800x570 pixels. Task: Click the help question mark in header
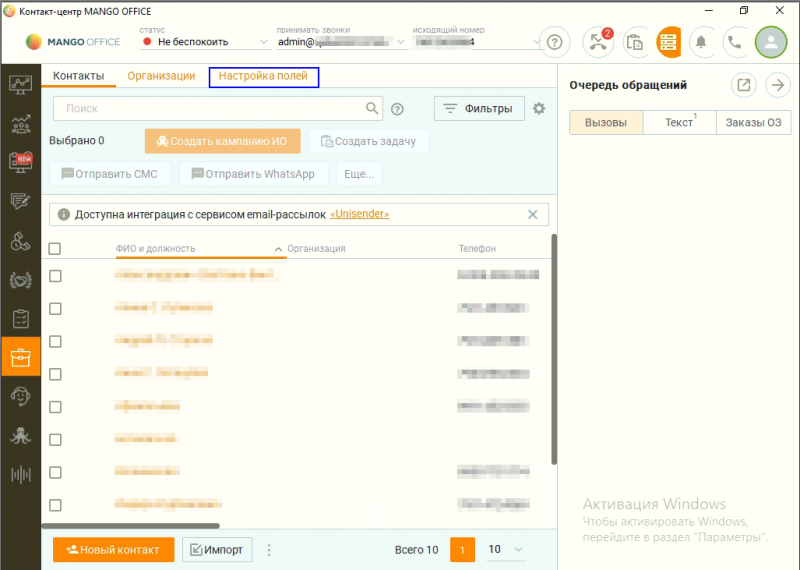[555, 42]
